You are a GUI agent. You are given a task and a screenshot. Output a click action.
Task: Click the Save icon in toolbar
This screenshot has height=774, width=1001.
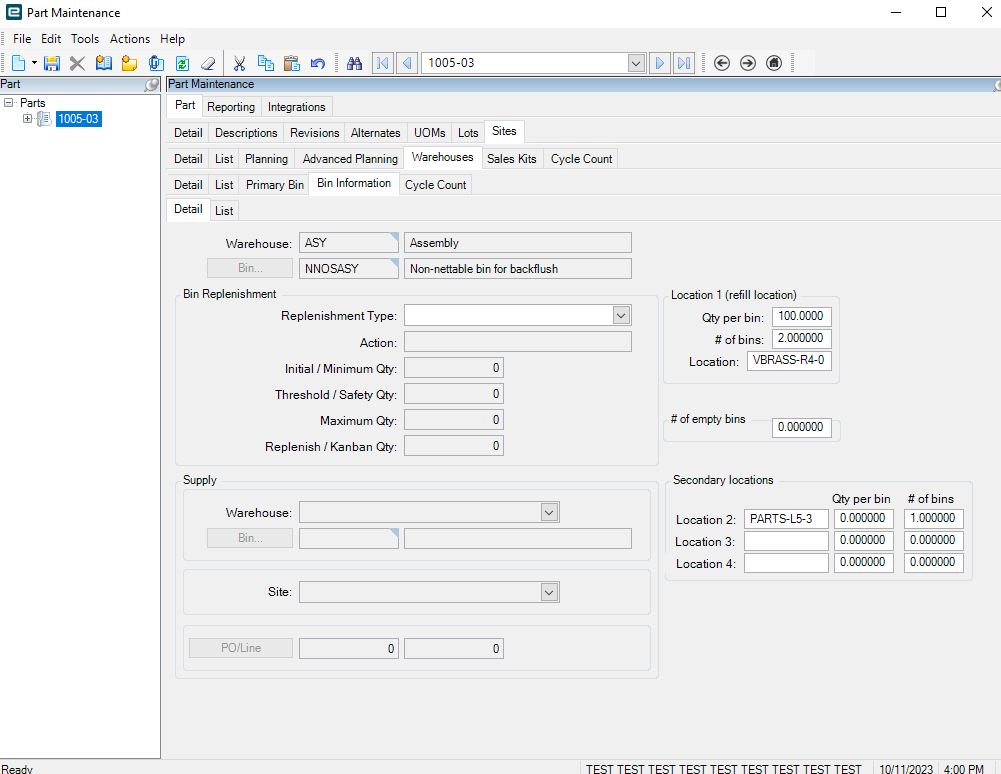(x=52, y=63)
